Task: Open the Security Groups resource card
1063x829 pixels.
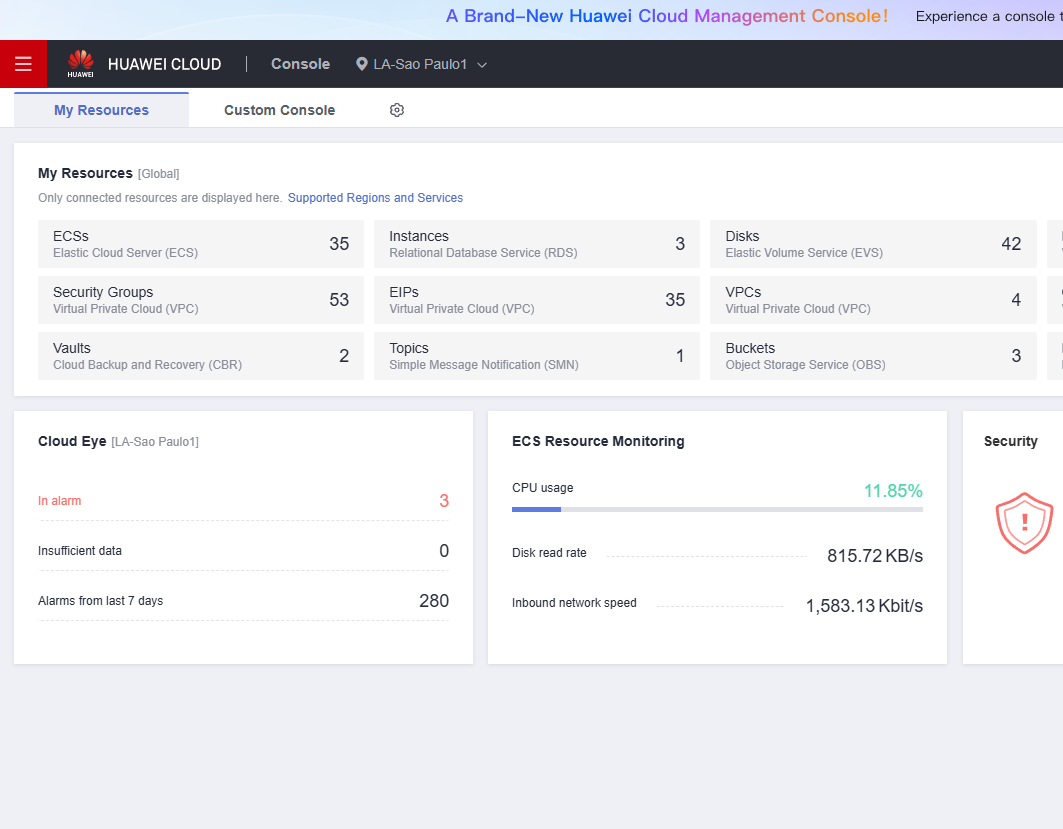Action: (201, 300)
